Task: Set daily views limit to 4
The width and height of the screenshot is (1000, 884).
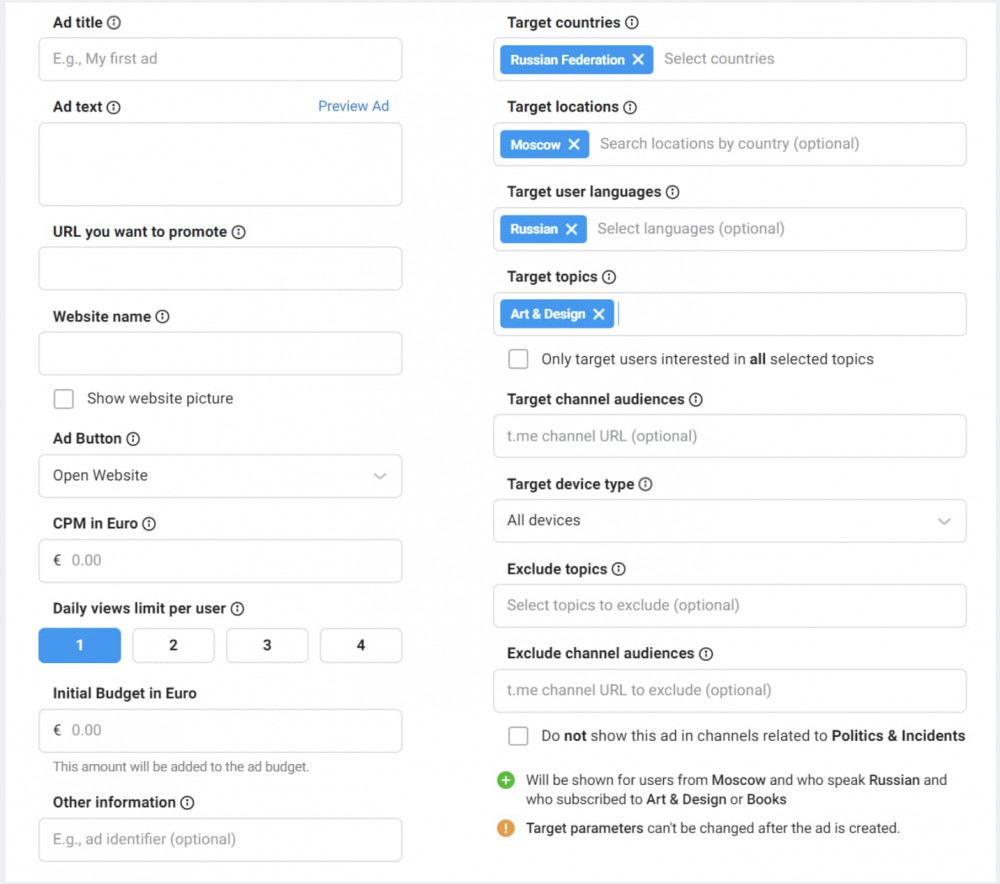Action: (x=361, y=645)
